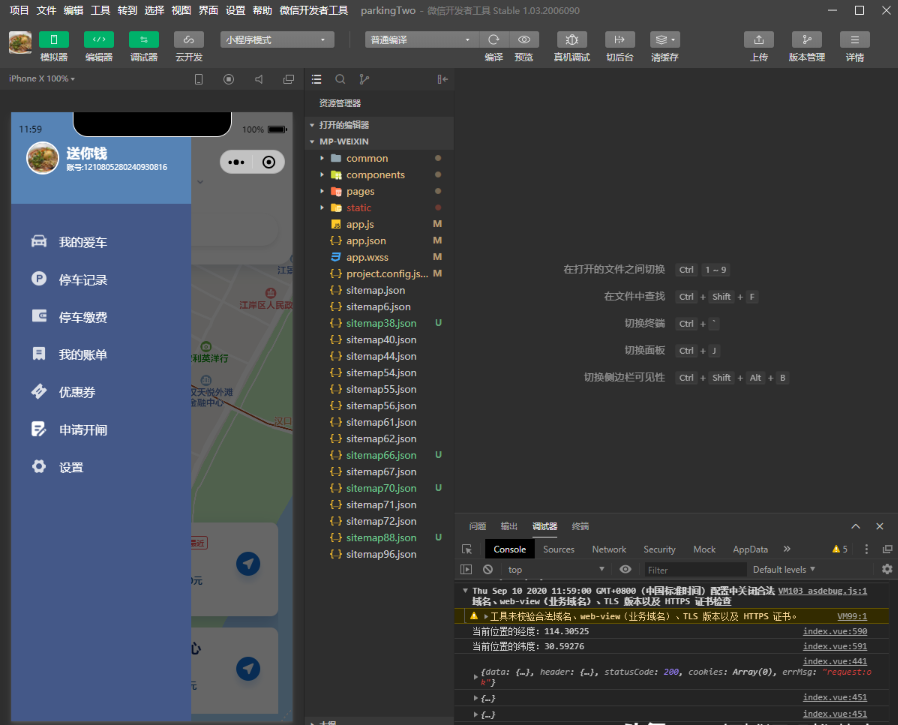Screen dimensions: 898x725
Task: Toggle the 调试器 debugger panel
Action: pos(143,39)
